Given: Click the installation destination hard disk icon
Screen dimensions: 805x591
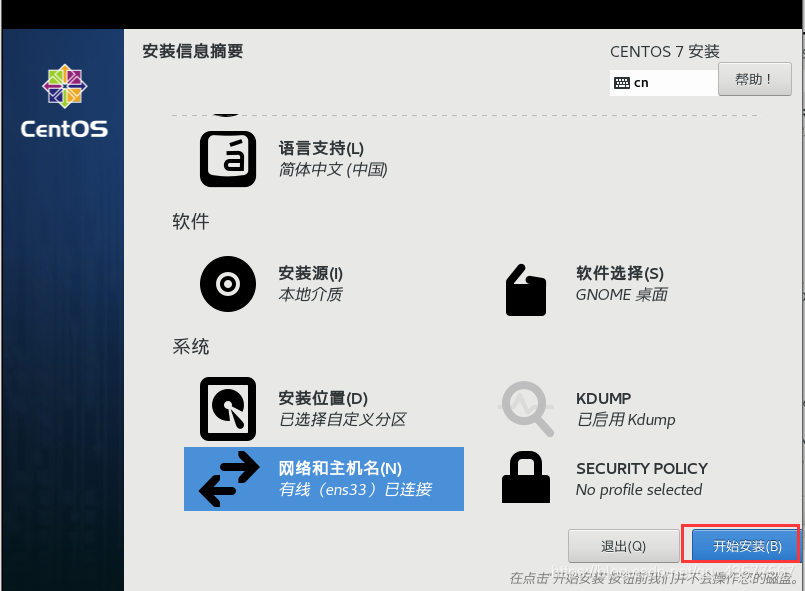Looking at the screenshot, I should point(228,409).
